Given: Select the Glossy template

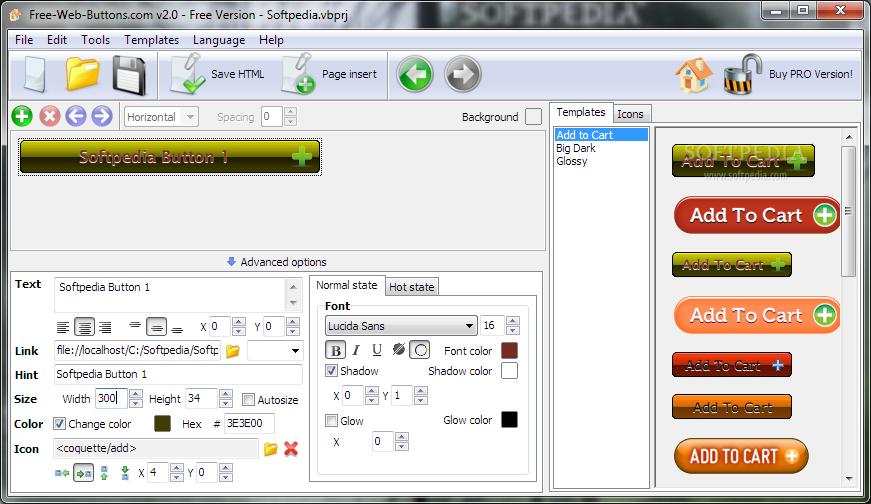Looking at the screenshot, I should coord(572,161).
